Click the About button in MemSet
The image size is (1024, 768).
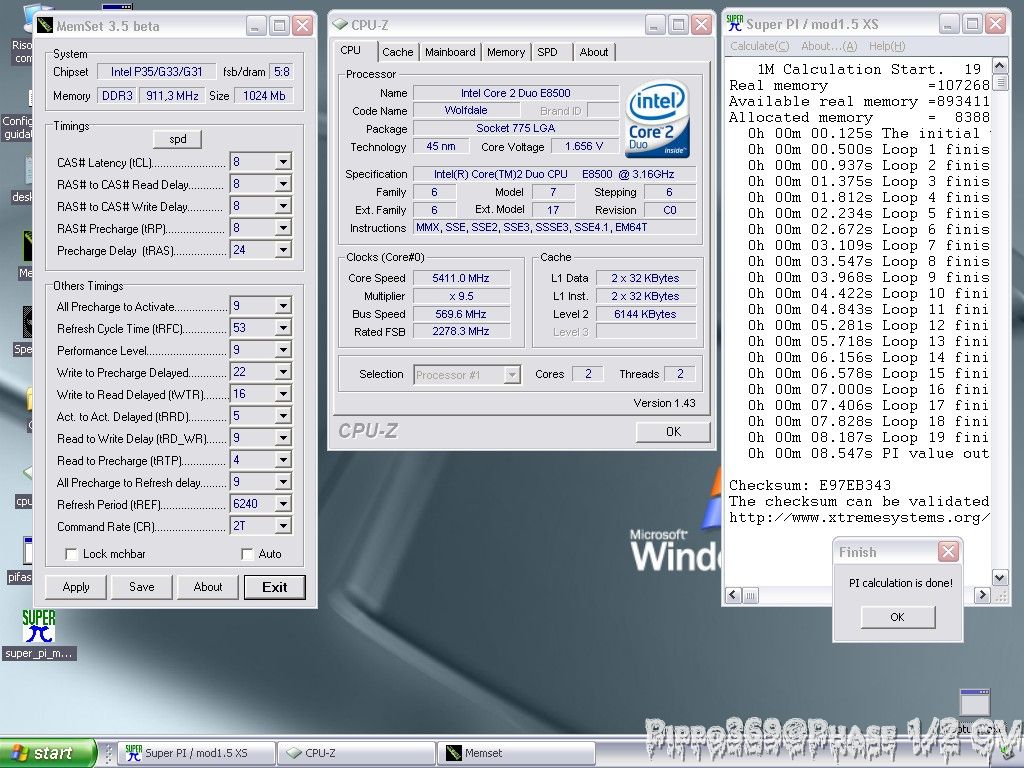[208, 587]
